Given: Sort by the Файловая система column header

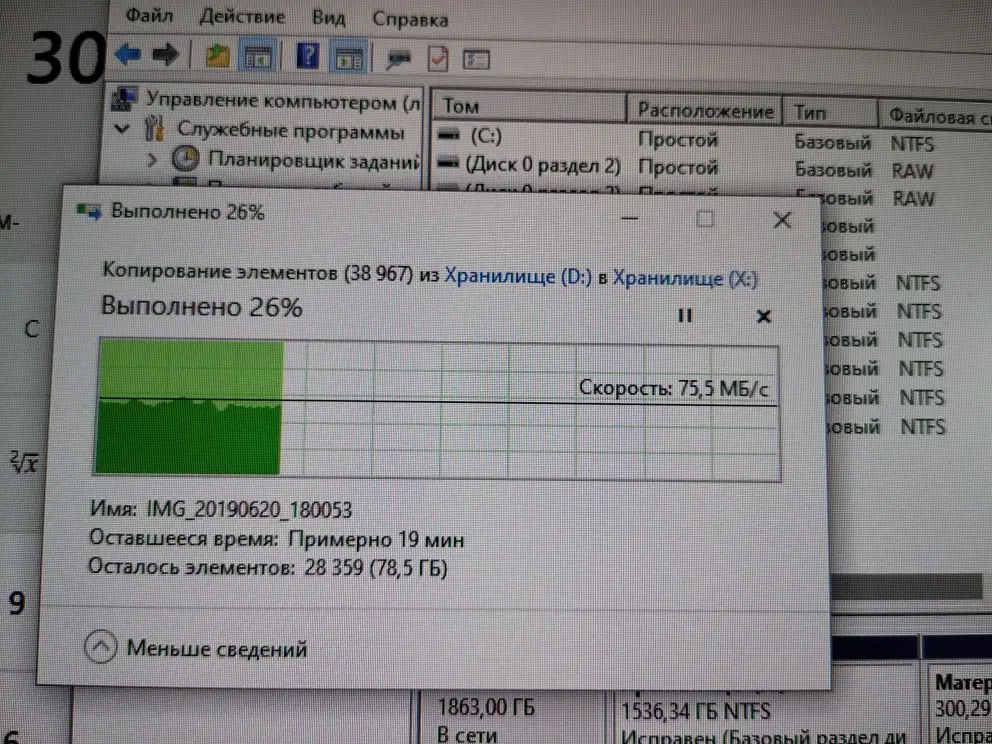Looking at the screenshot, I should tap(938, 116).
